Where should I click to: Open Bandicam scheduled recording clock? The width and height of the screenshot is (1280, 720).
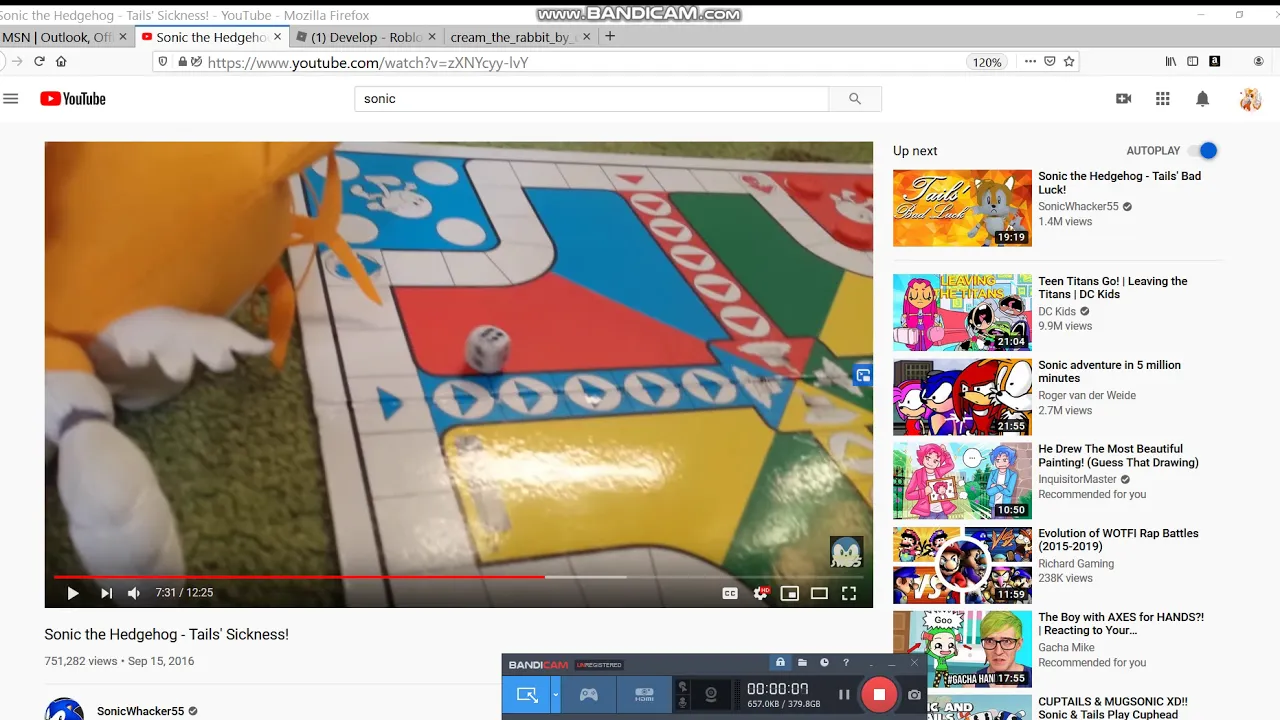(x=824, y=663)
